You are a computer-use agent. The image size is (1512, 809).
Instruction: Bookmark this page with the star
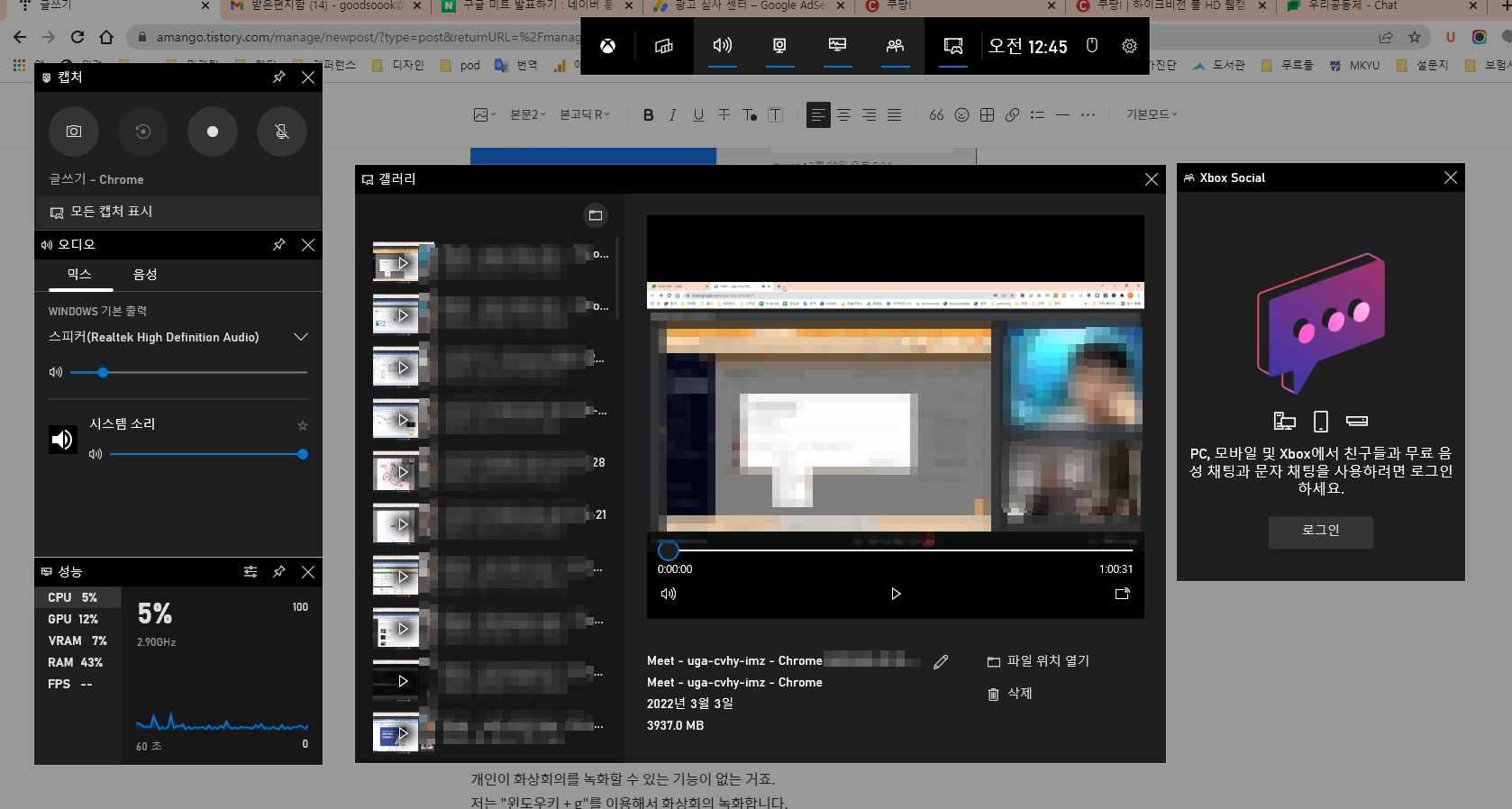tap(1414, 37)
